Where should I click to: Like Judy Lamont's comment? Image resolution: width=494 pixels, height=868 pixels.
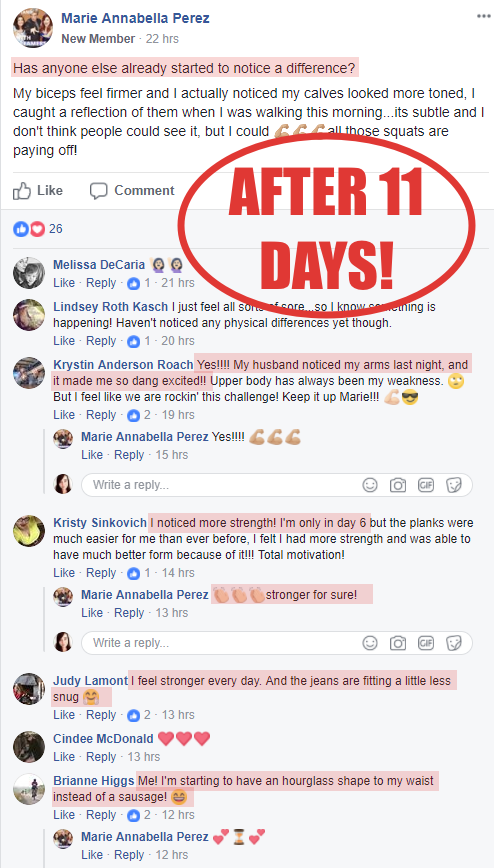click(x=64, y=715)
